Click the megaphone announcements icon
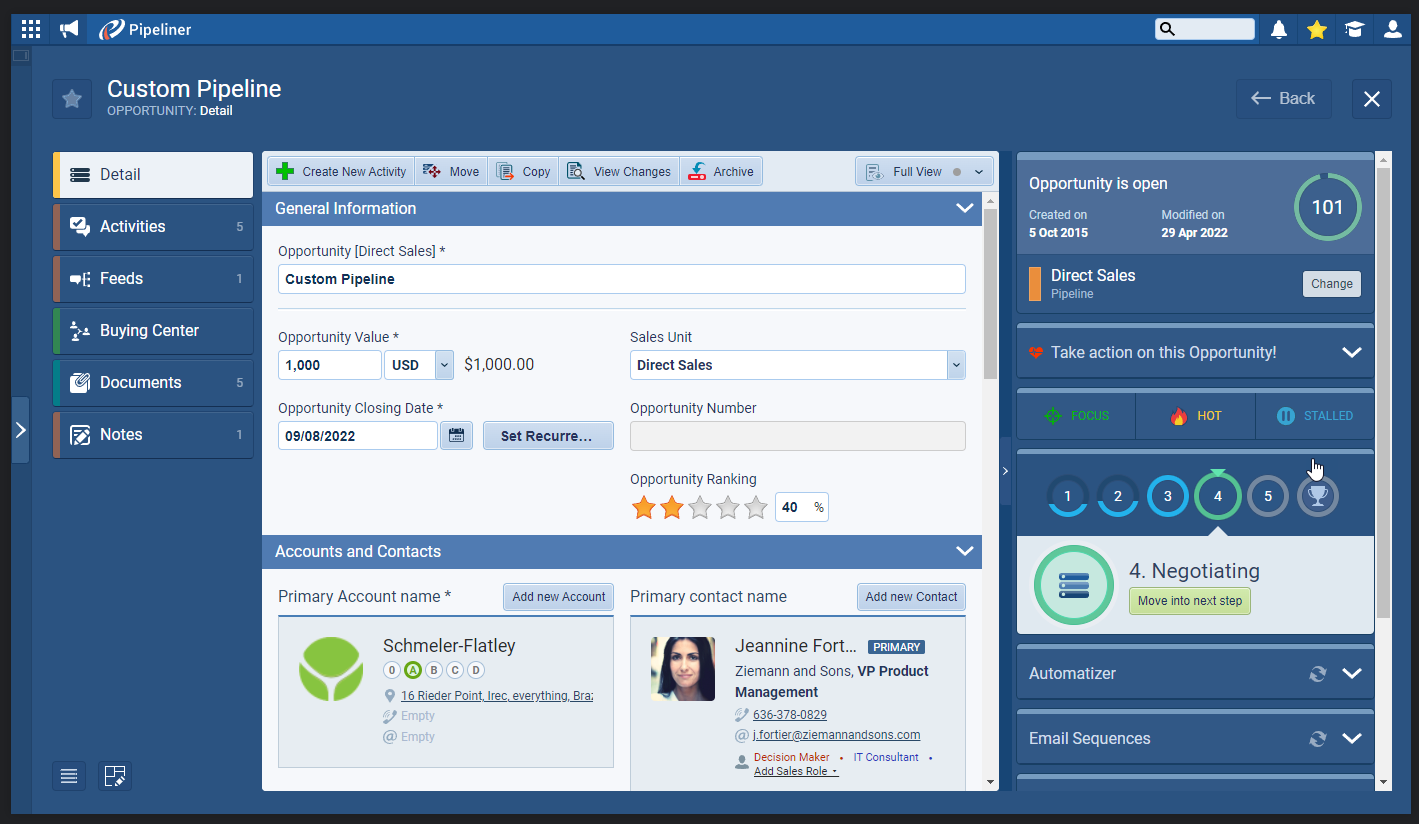 click(x=69, y=29)
